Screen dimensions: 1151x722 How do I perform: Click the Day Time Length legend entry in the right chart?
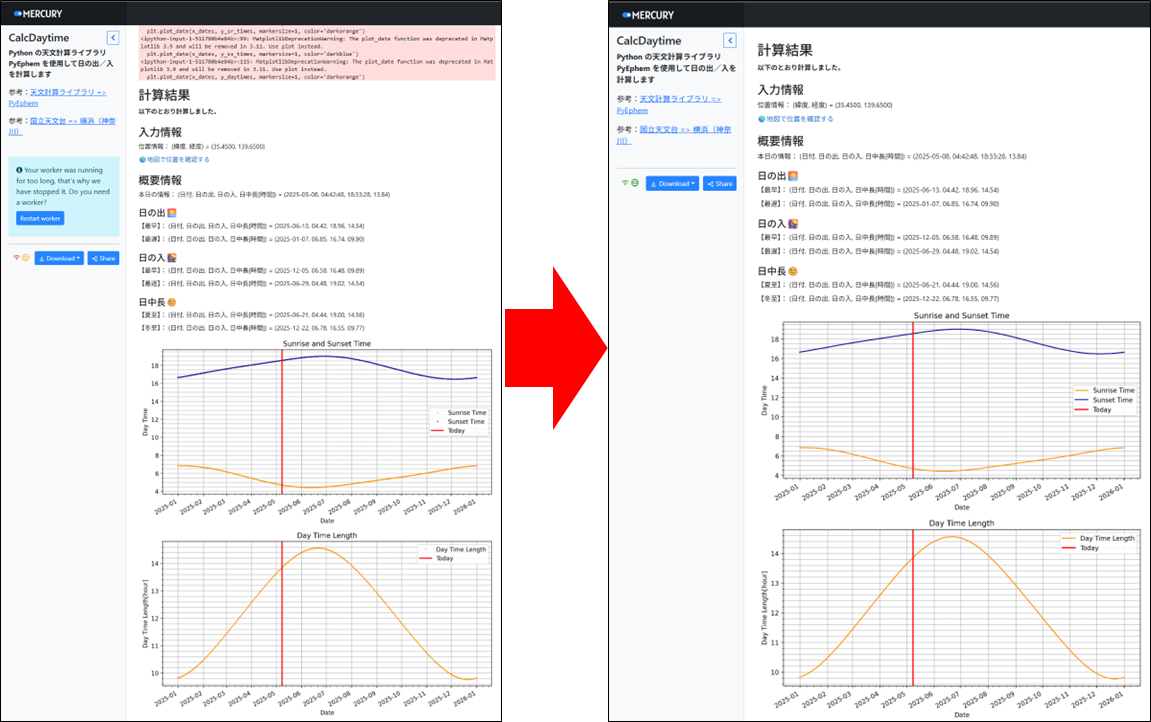[1098, 538]
